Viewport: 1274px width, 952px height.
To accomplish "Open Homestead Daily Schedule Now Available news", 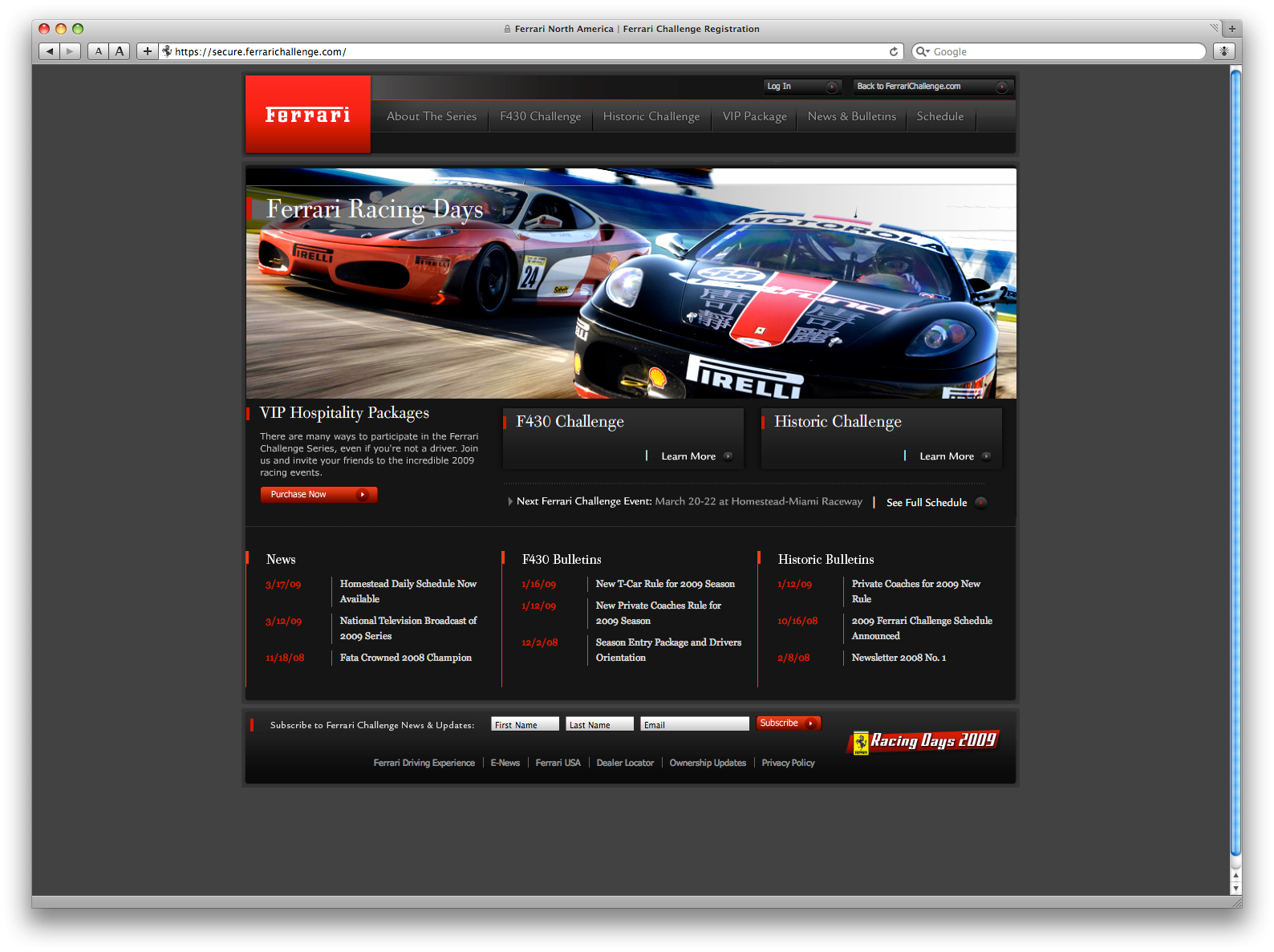I will tap(408, 592).
